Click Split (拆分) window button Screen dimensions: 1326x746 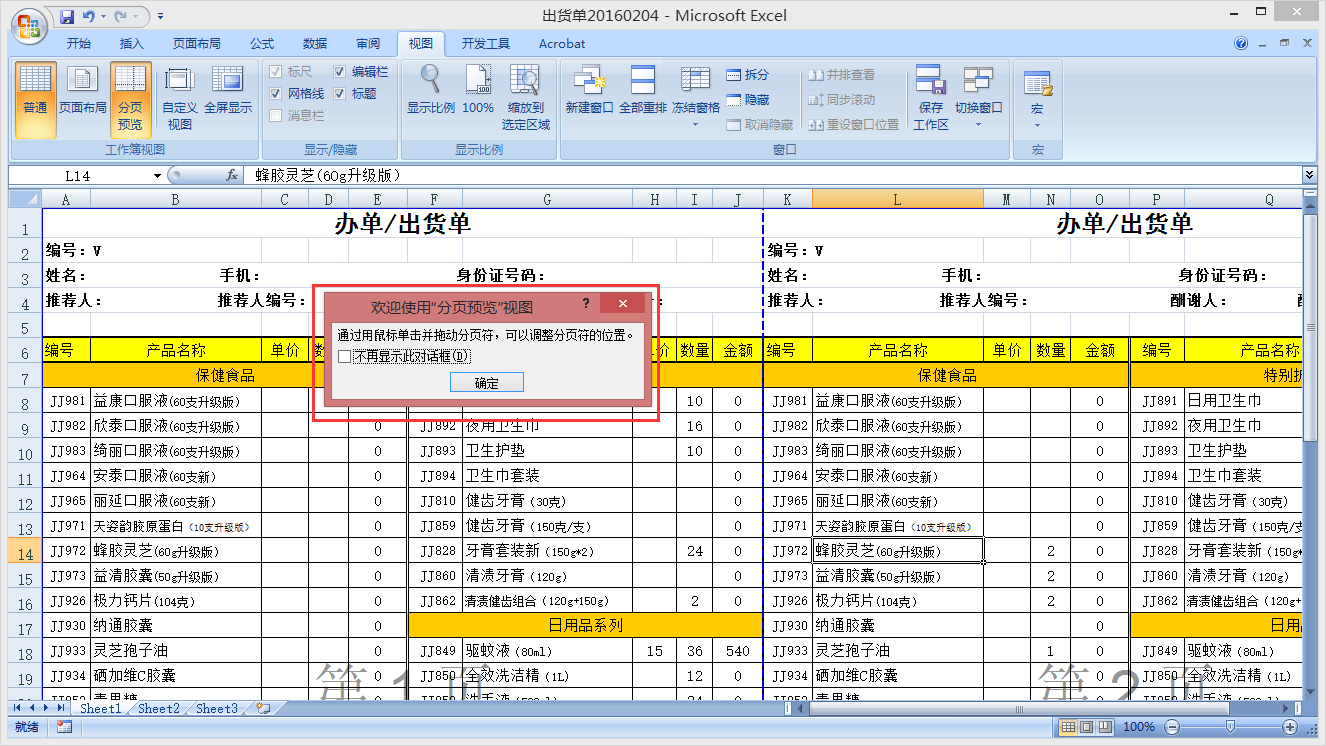[748, 75]
